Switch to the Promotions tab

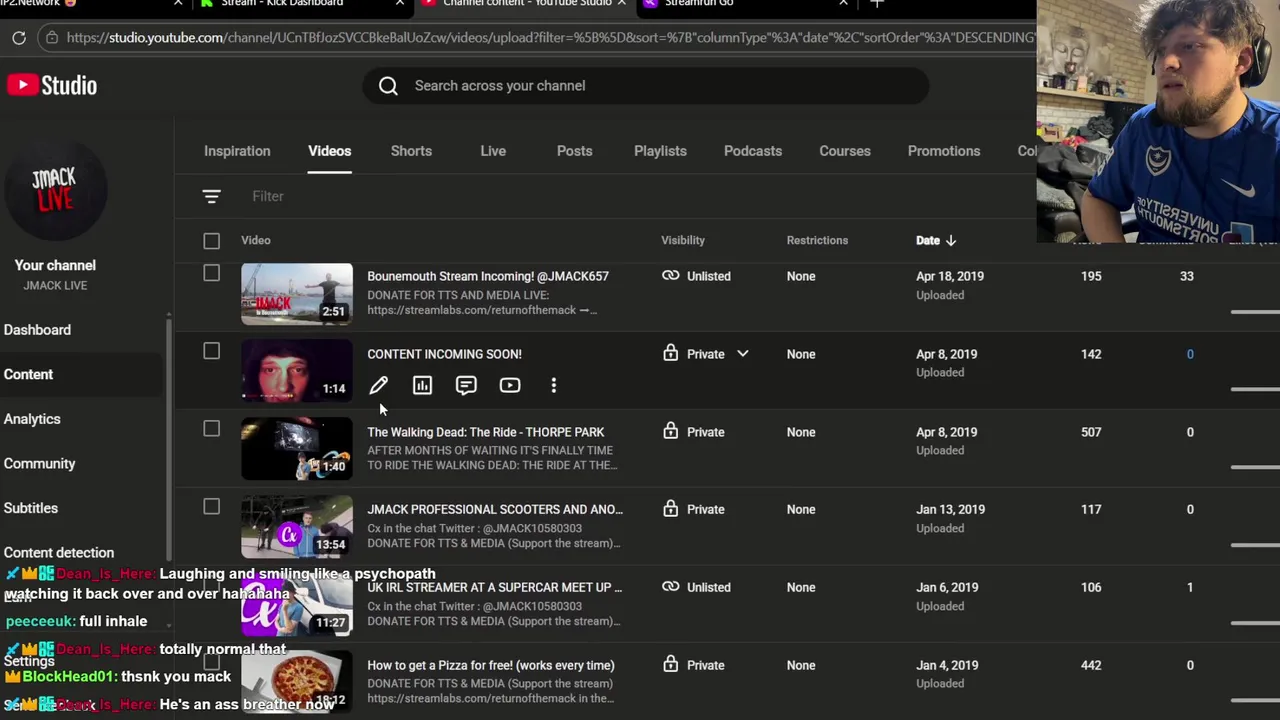pyautogui.click(x=944, y=151)
